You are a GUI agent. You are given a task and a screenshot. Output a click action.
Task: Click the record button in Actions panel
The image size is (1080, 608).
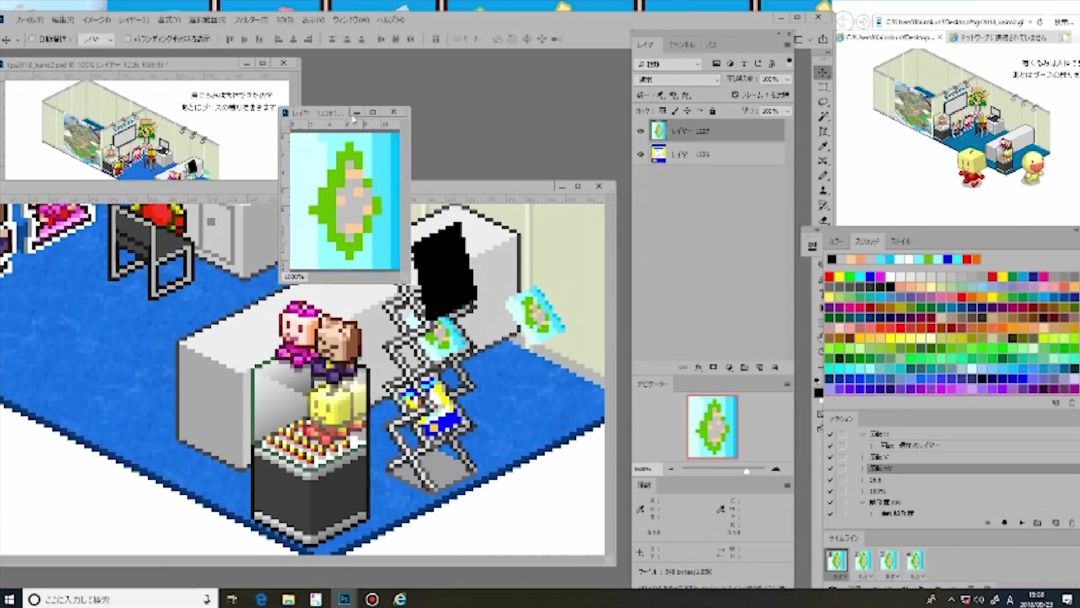1004,522
